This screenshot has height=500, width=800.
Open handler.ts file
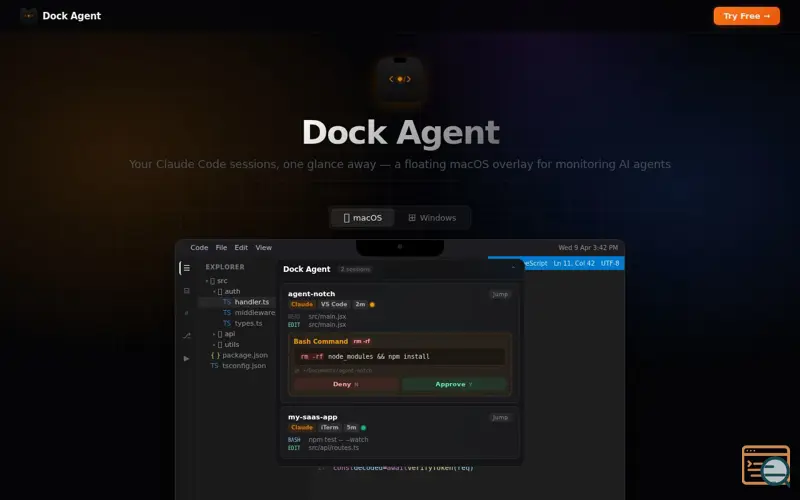(246, 302)
